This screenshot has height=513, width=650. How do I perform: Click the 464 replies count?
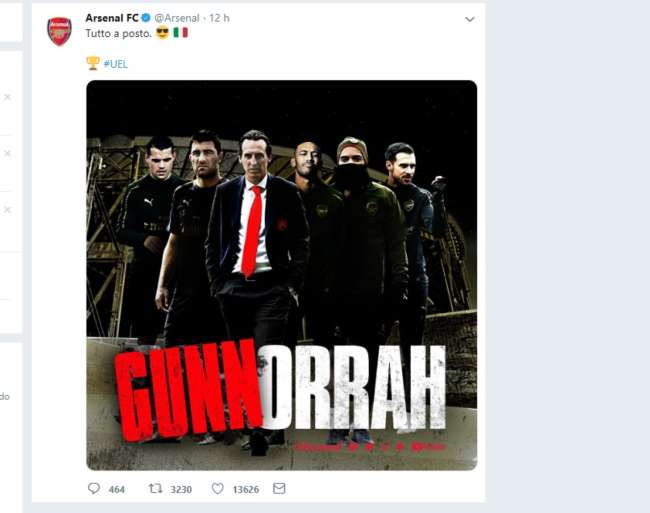116,489
